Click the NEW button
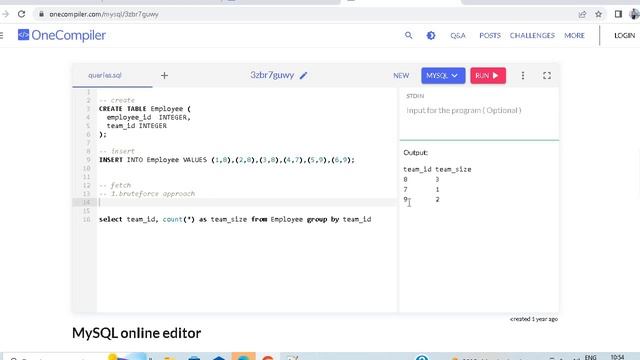The width and height of the screenshot is (640, 360). coord(401,76)
